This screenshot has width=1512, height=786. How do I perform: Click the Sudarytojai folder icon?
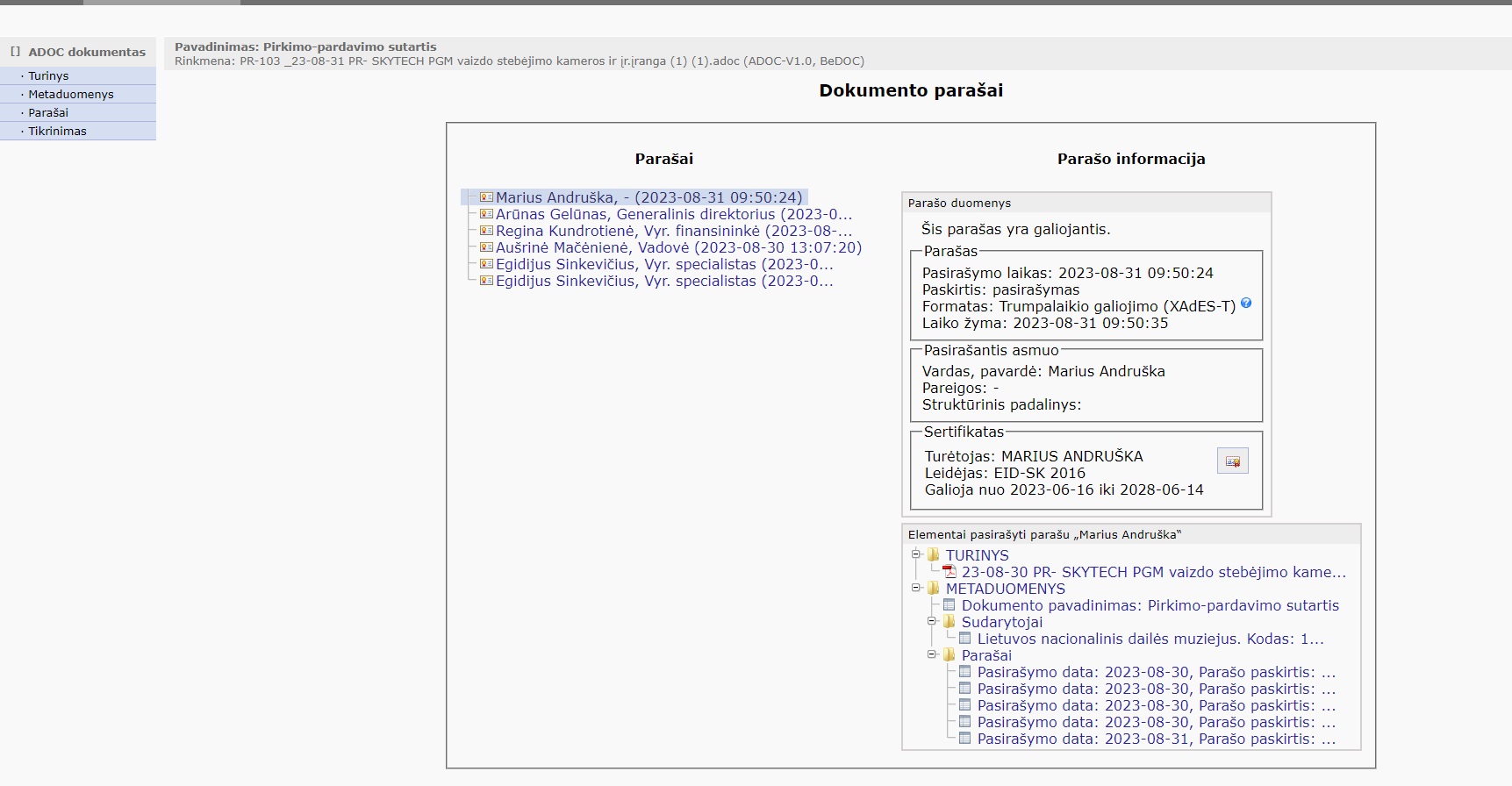[x=949, y=622]
